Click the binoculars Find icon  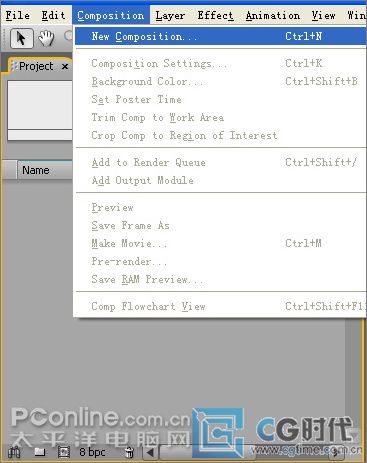[x=13, y=452]
